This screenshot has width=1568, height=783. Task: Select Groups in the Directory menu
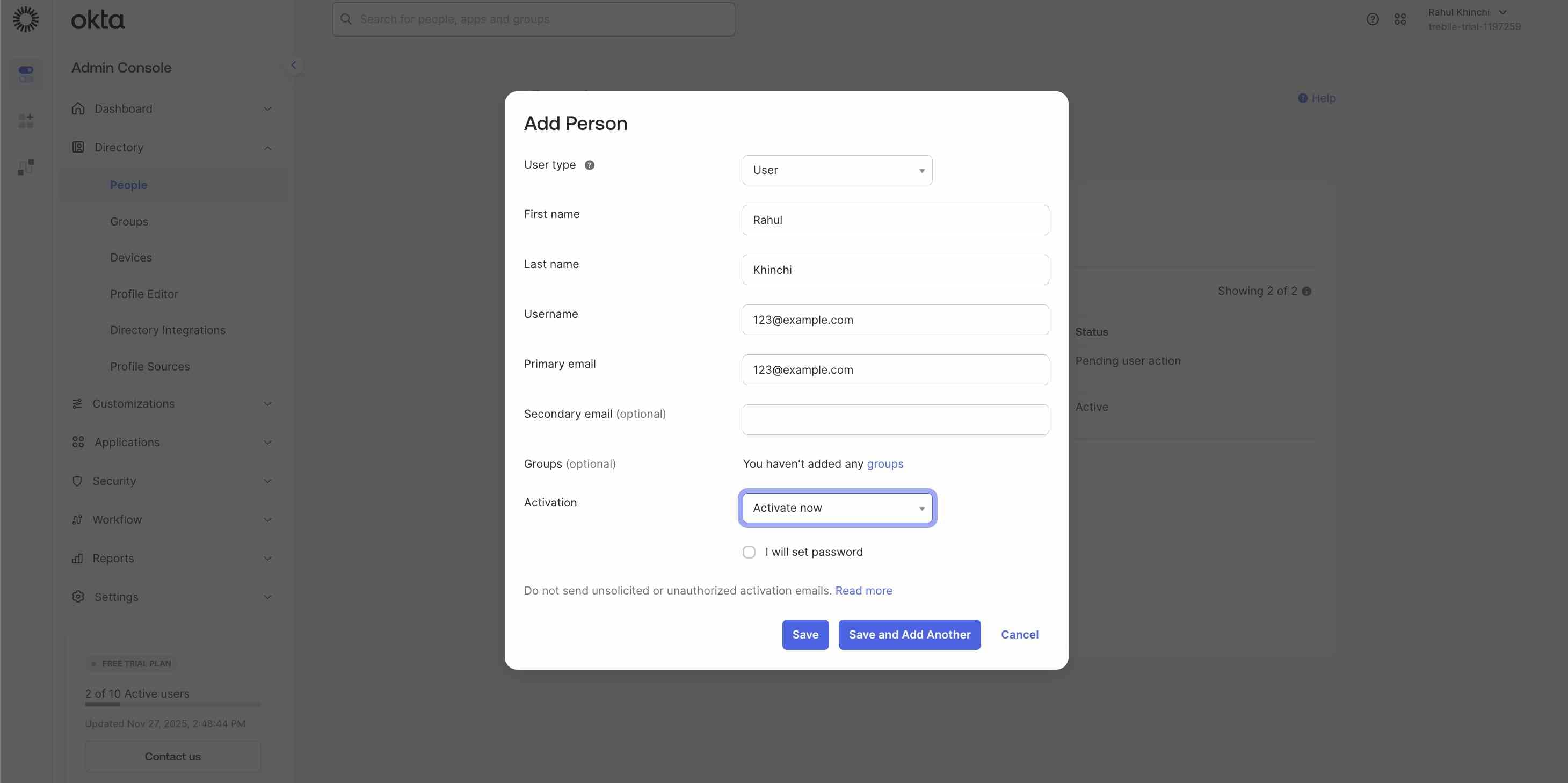[129, 221]
